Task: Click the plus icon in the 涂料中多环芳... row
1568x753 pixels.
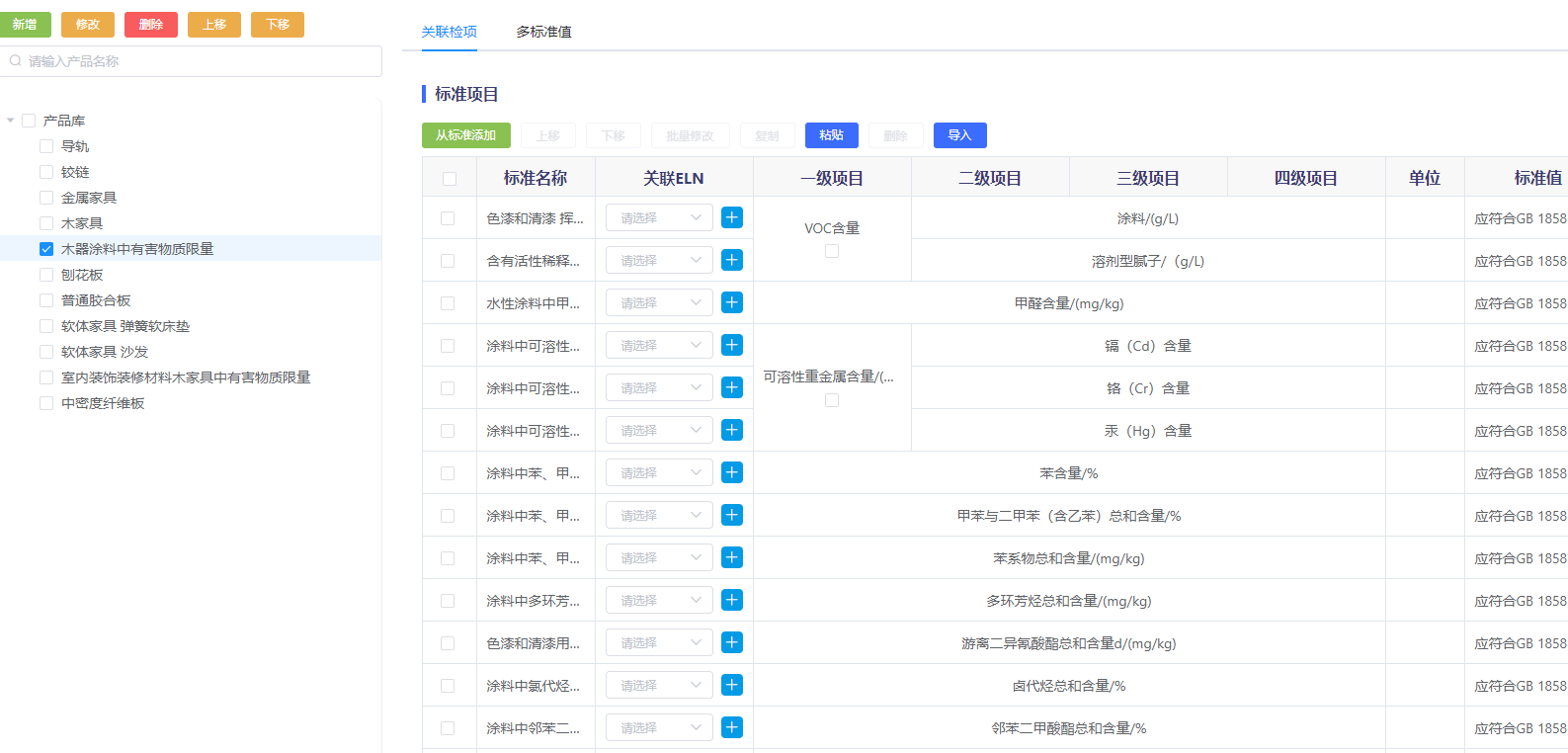Action: (x=731, y=600)
